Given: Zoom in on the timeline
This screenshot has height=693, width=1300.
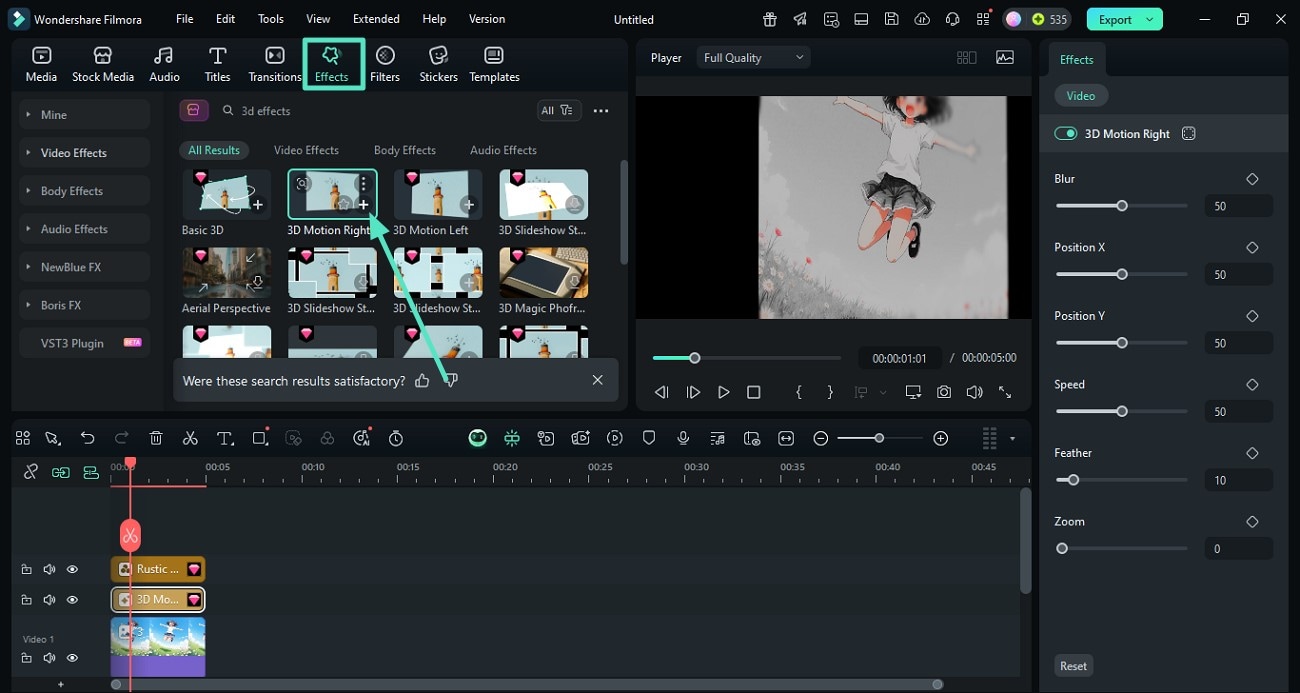Looking at the screenshot, I should click(940, 438).
